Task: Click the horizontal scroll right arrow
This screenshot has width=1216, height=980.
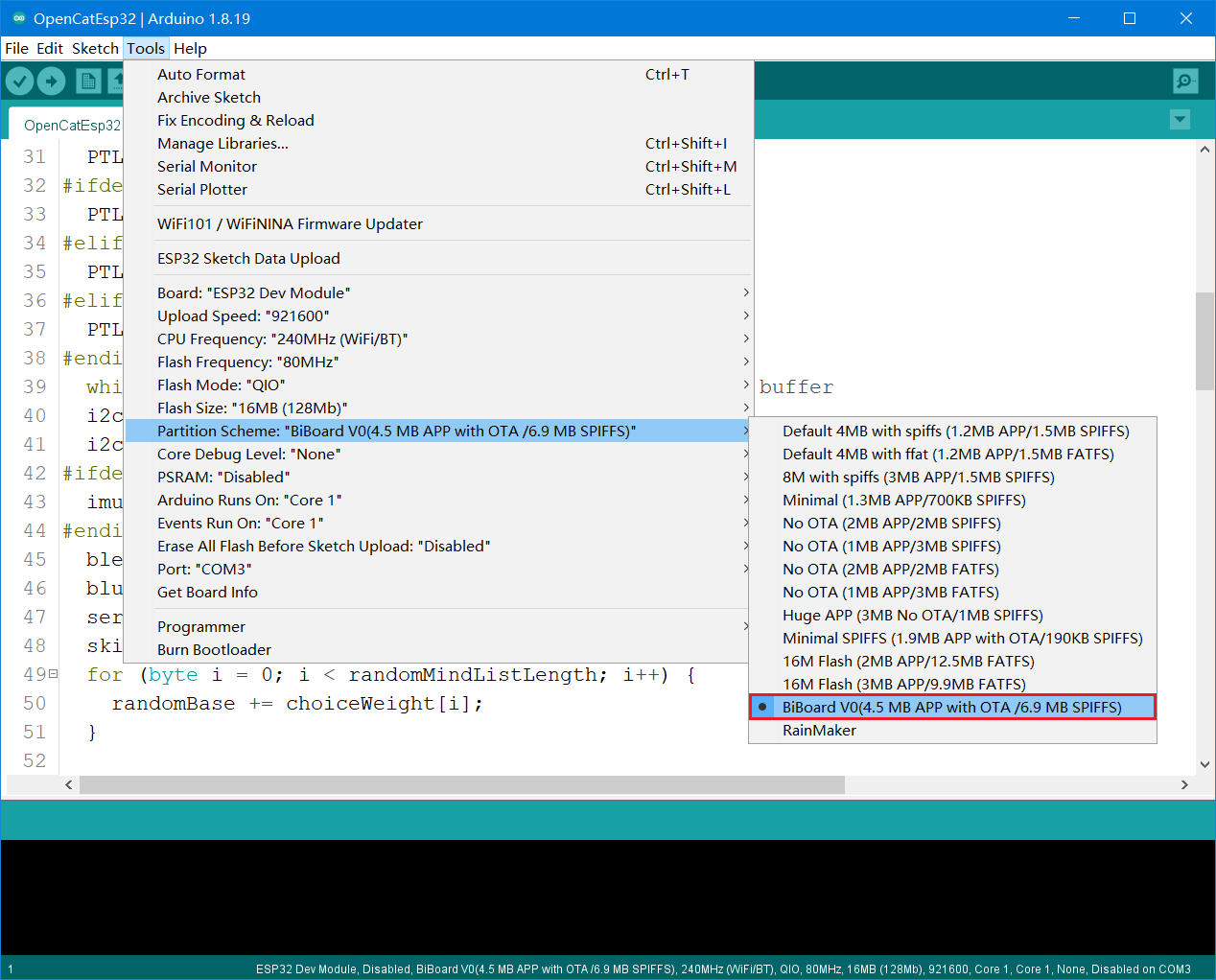Action: coord(1184,784)
